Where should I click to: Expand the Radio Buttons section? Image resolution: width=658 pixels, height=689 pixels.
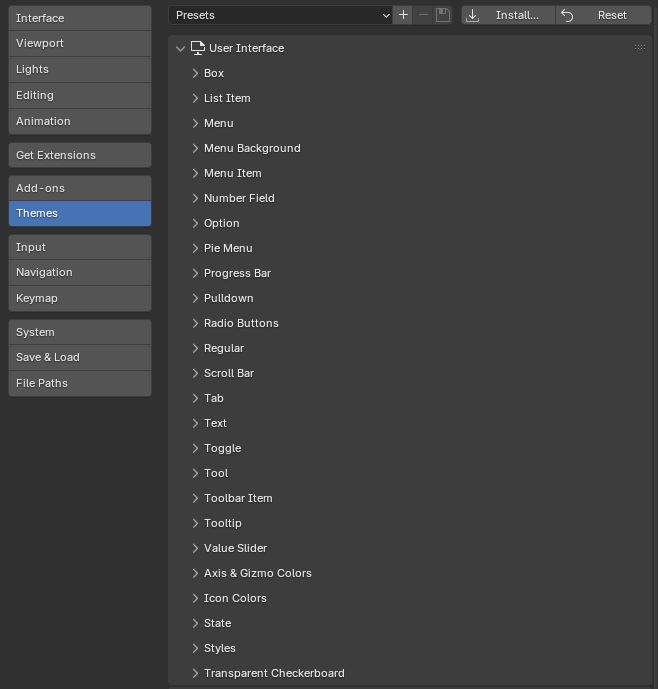(195, 324)
